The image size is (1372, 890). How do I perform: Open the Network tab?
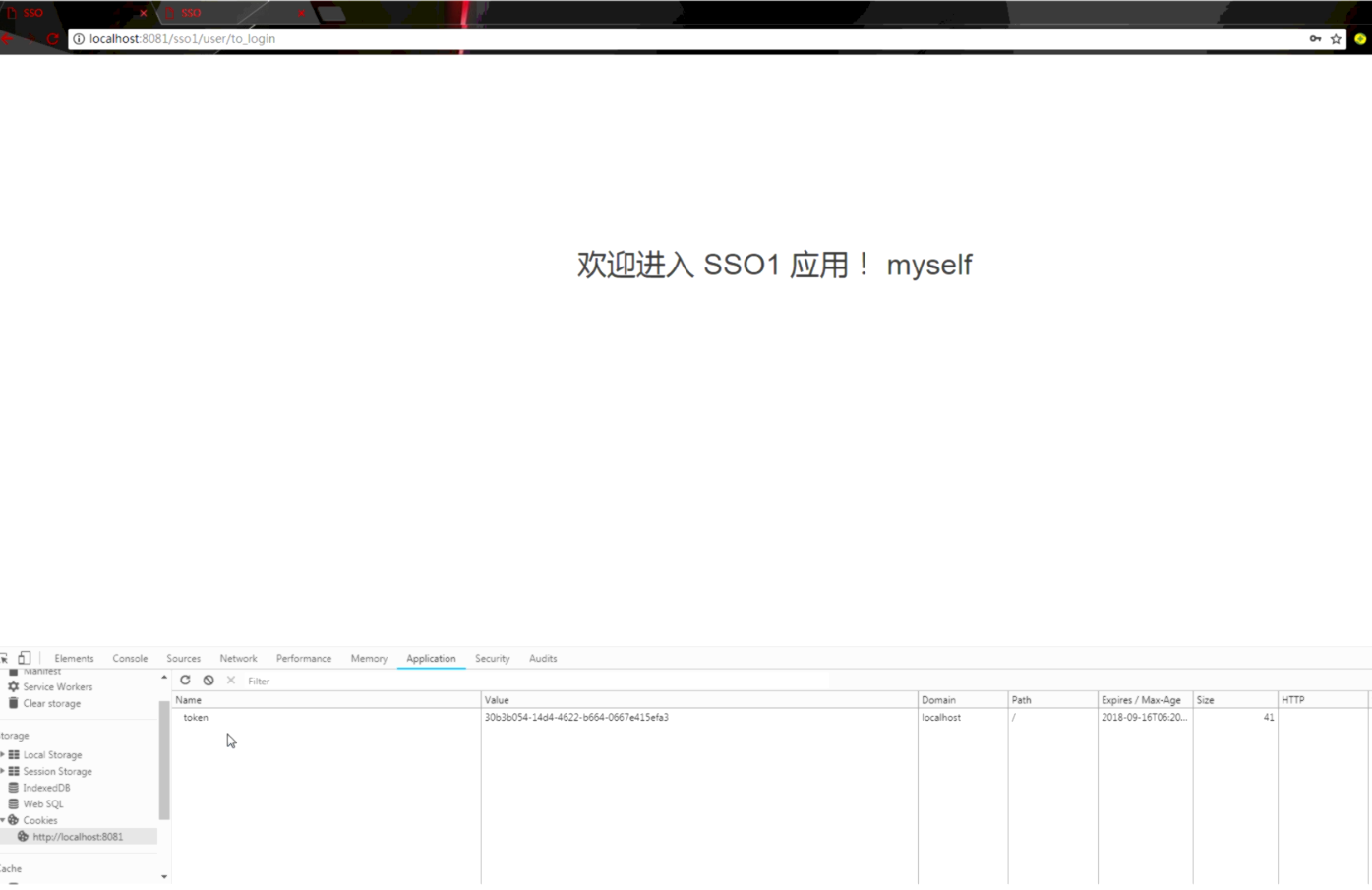238,659
